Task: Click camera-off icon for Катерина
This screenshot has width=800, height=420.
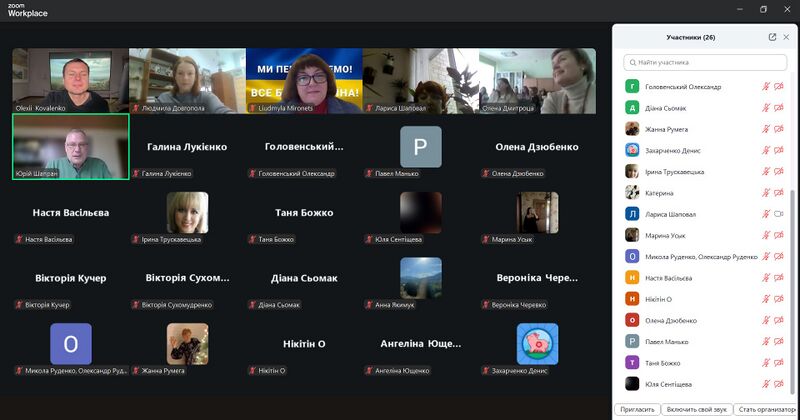Action: pyautogui.click(x=779, y=193)
